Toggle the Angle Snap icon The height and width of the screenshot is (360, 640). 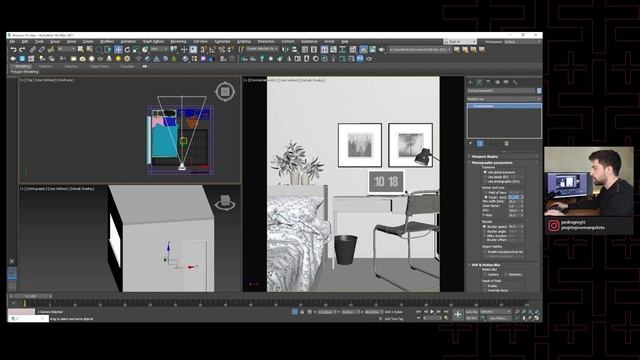tap(212, 49)
